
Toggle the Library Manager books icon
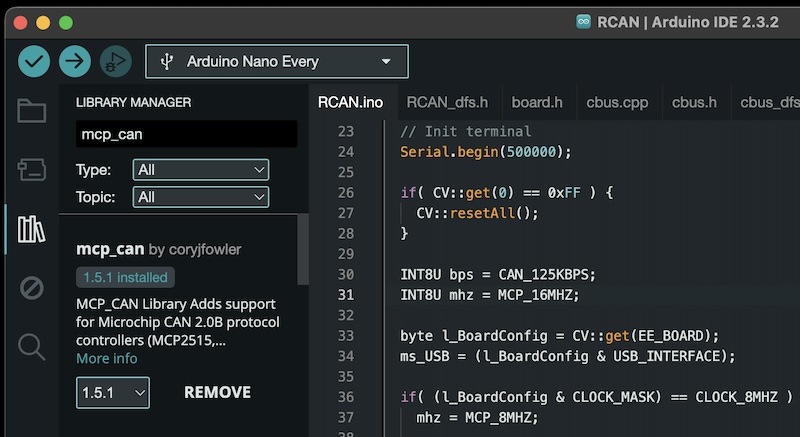coord(31,229)
